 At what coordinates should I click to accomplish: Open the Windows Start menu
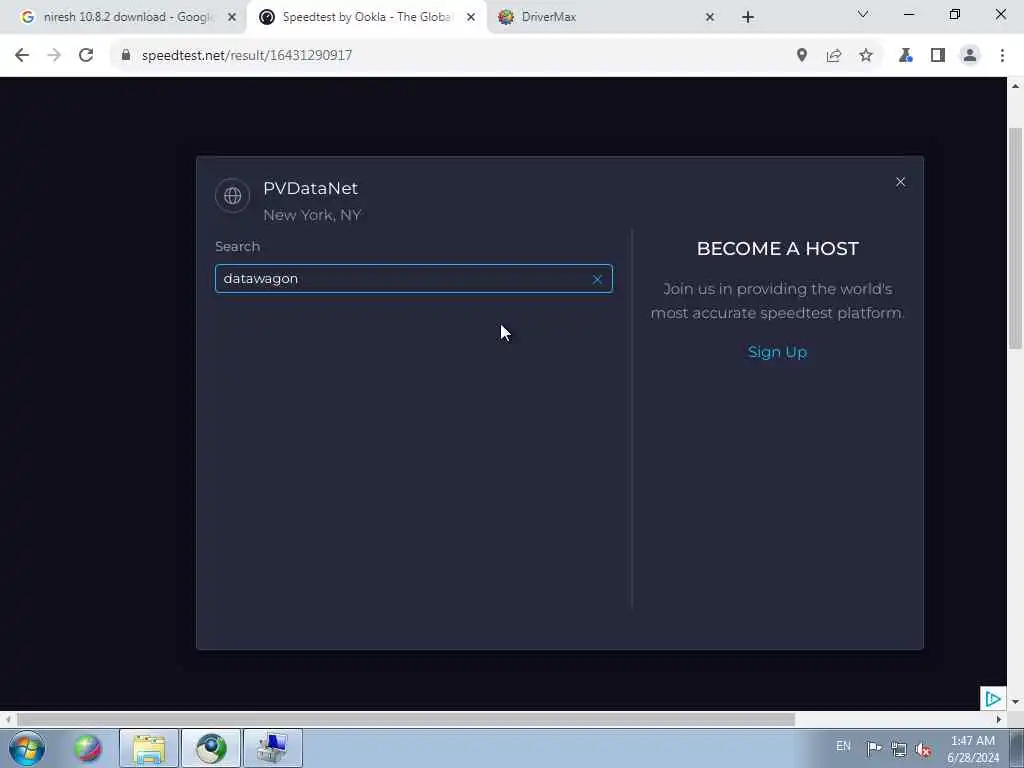click(27, 748)
